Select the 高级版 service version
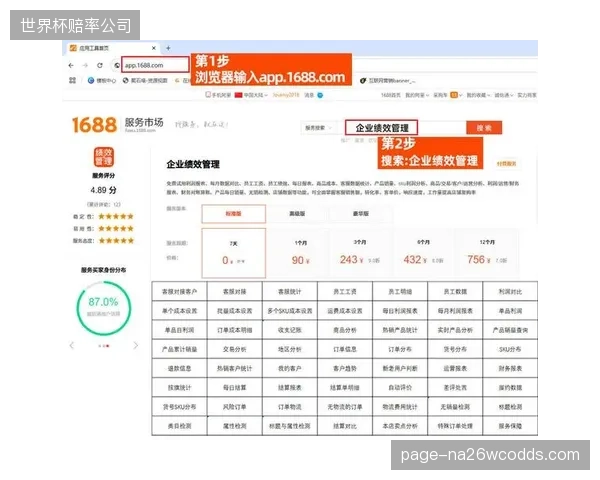This screenshot has width=600, height=480. (297, 214)
